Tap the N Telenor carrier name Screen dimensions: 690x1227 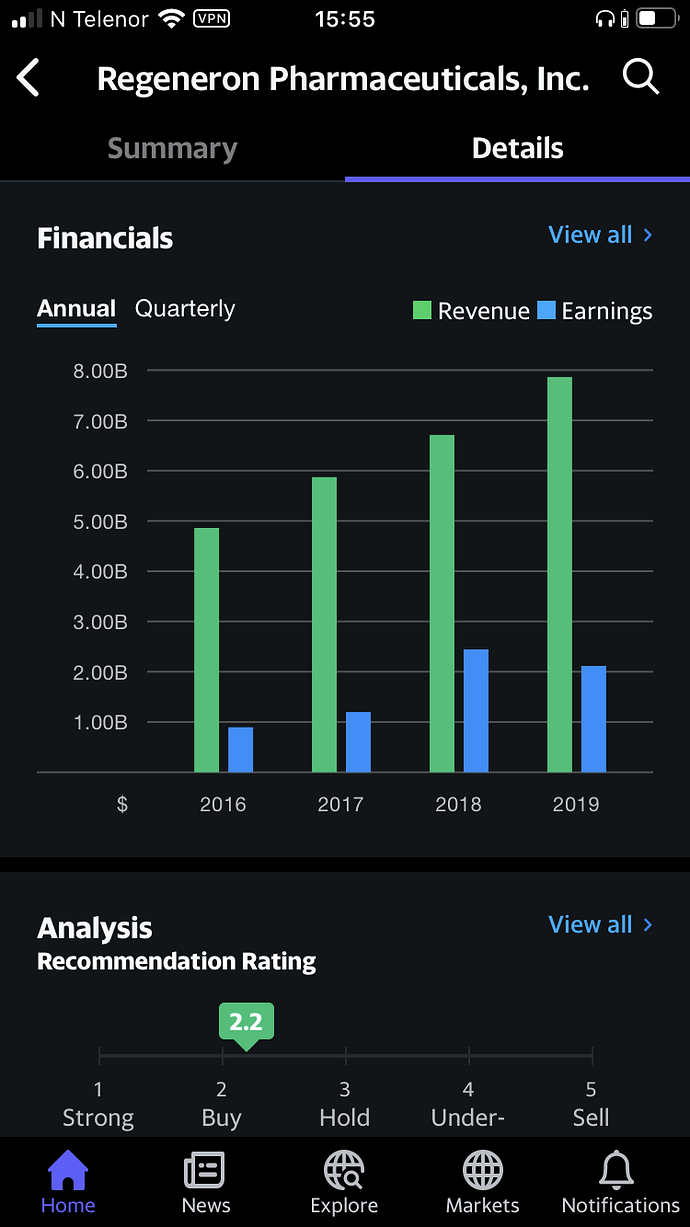[x=99, y=18]
